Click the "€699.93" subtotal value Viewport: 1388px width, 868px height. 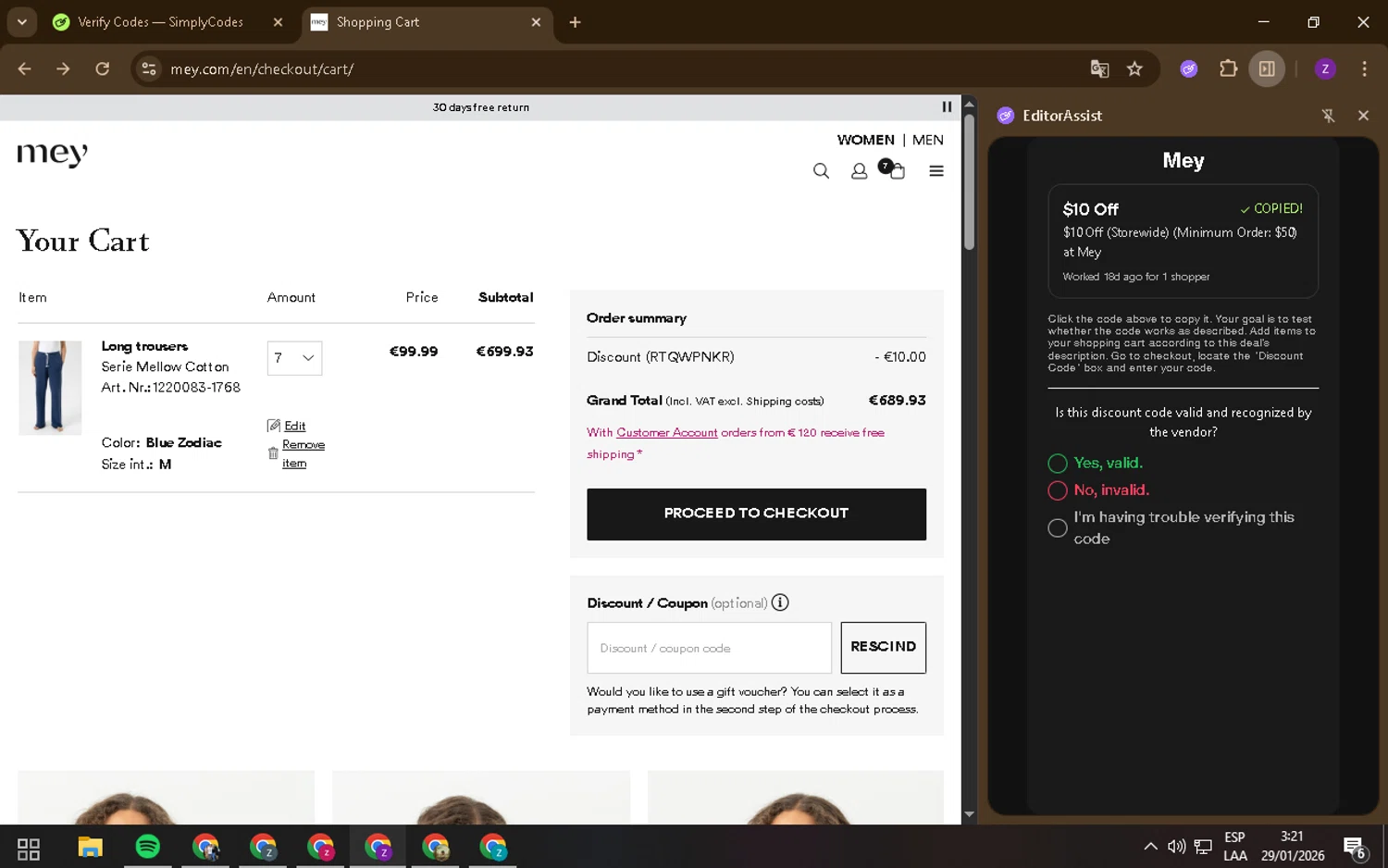pyautogui.click(x=504, y=352)
